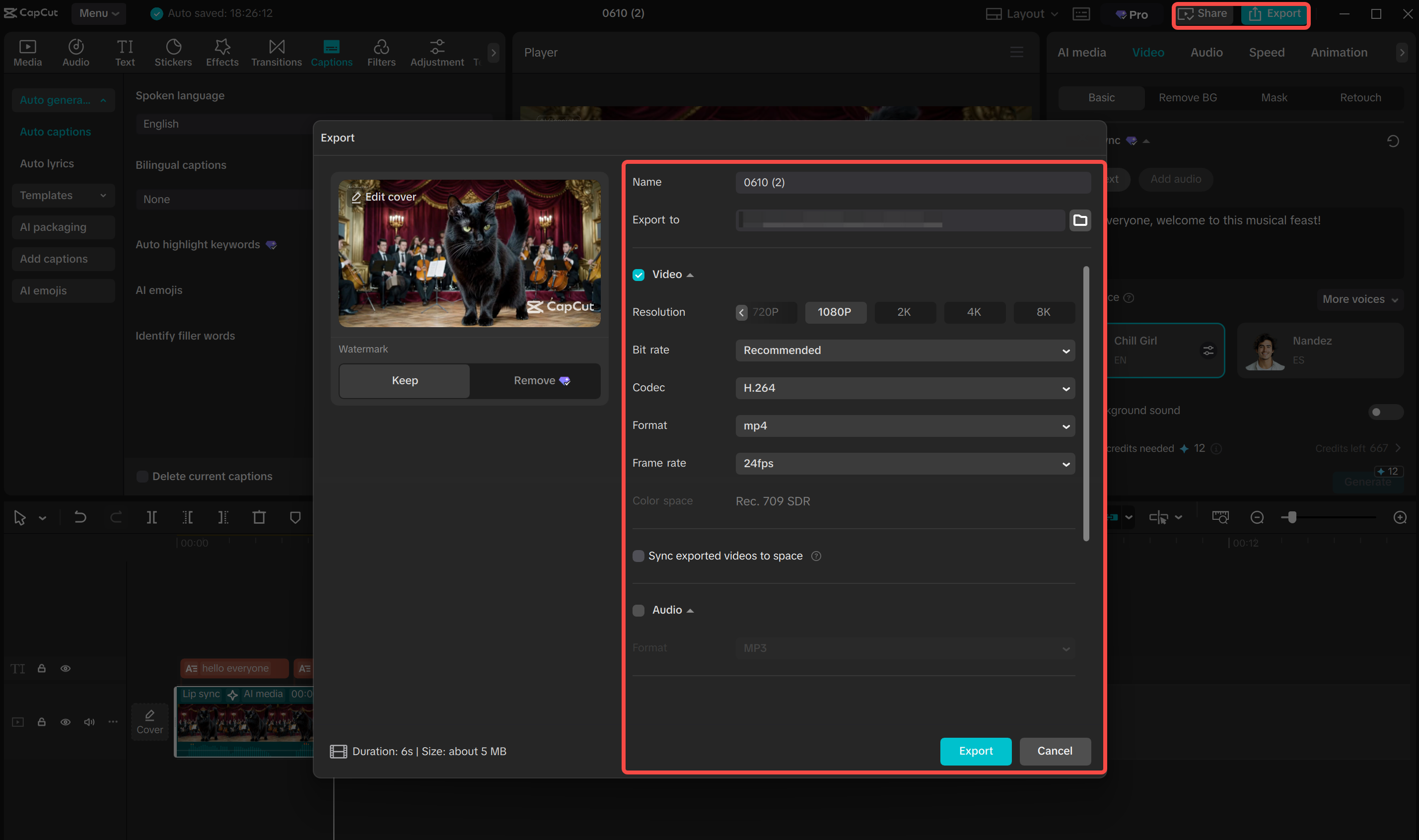The image size is (1419, 840).
Task: Select the 4K resolution option
Action: click(x=974, y=312)
